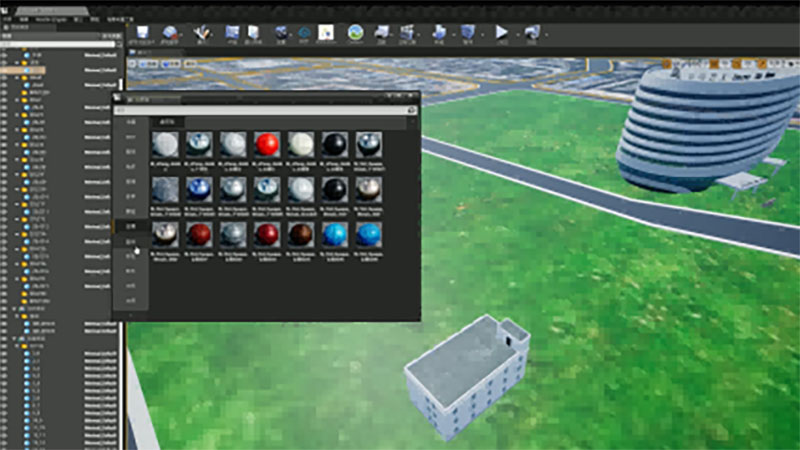Click the search field in material dialog

point(260,110)
